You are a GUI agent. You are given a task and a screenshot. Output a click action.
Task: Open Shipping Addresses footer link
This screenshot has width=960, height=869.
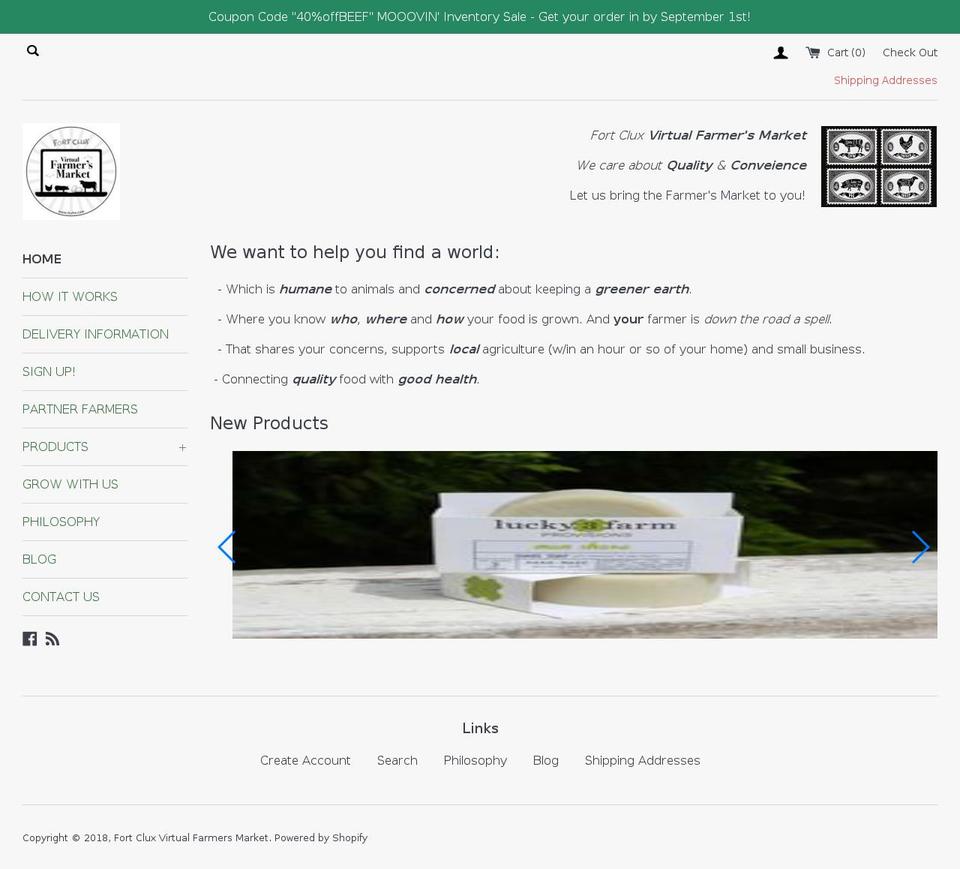click(642, 760)
